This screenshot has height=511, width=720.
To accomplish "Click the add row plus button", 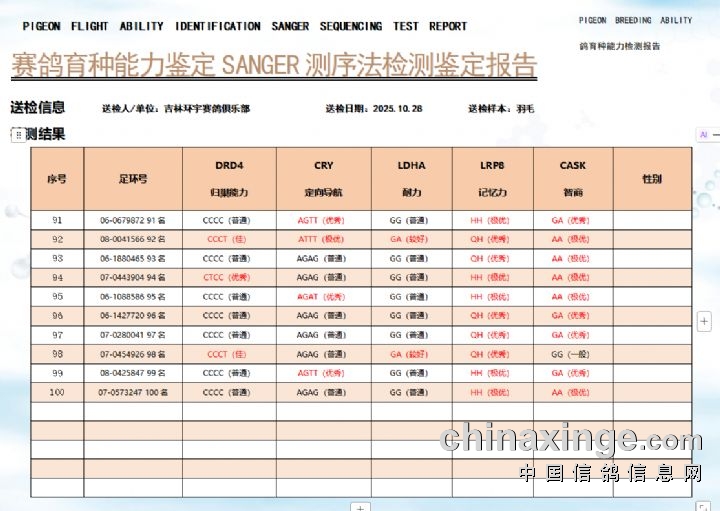I will click(x=360, y=507).
